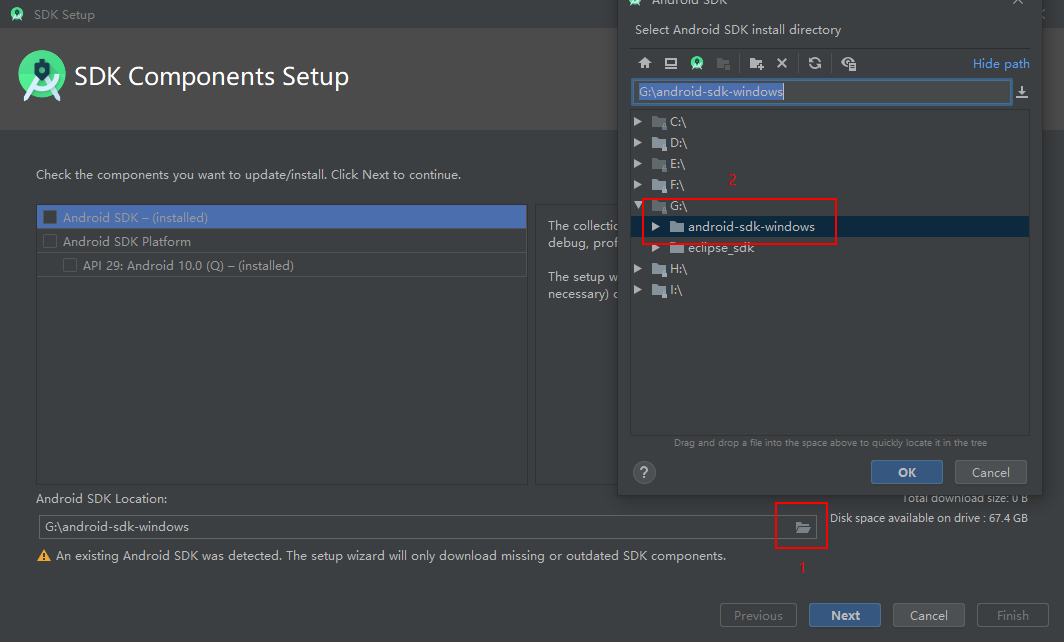Toggle the Android SDK (installed) checkbox

coord(50,217)
